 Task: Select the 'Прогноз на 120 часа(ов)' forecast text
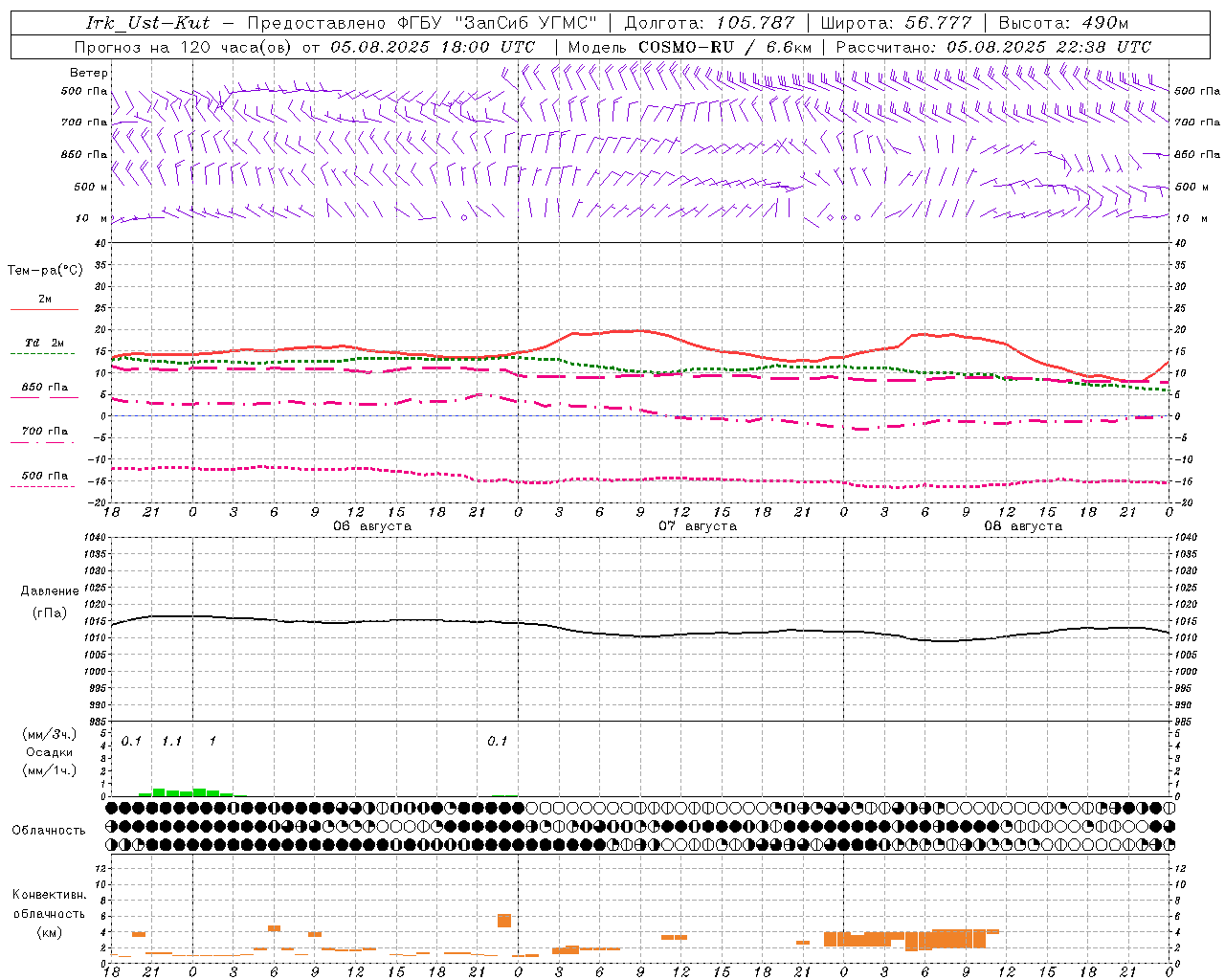point(185,47)
